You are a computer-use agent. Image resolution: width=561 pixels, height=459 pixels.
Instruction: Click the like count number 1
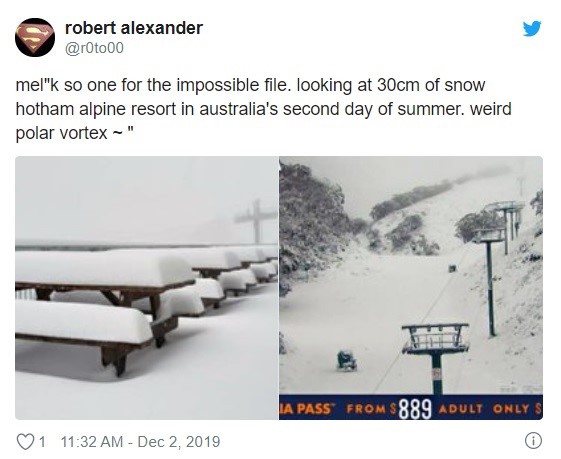coord(42,442)
